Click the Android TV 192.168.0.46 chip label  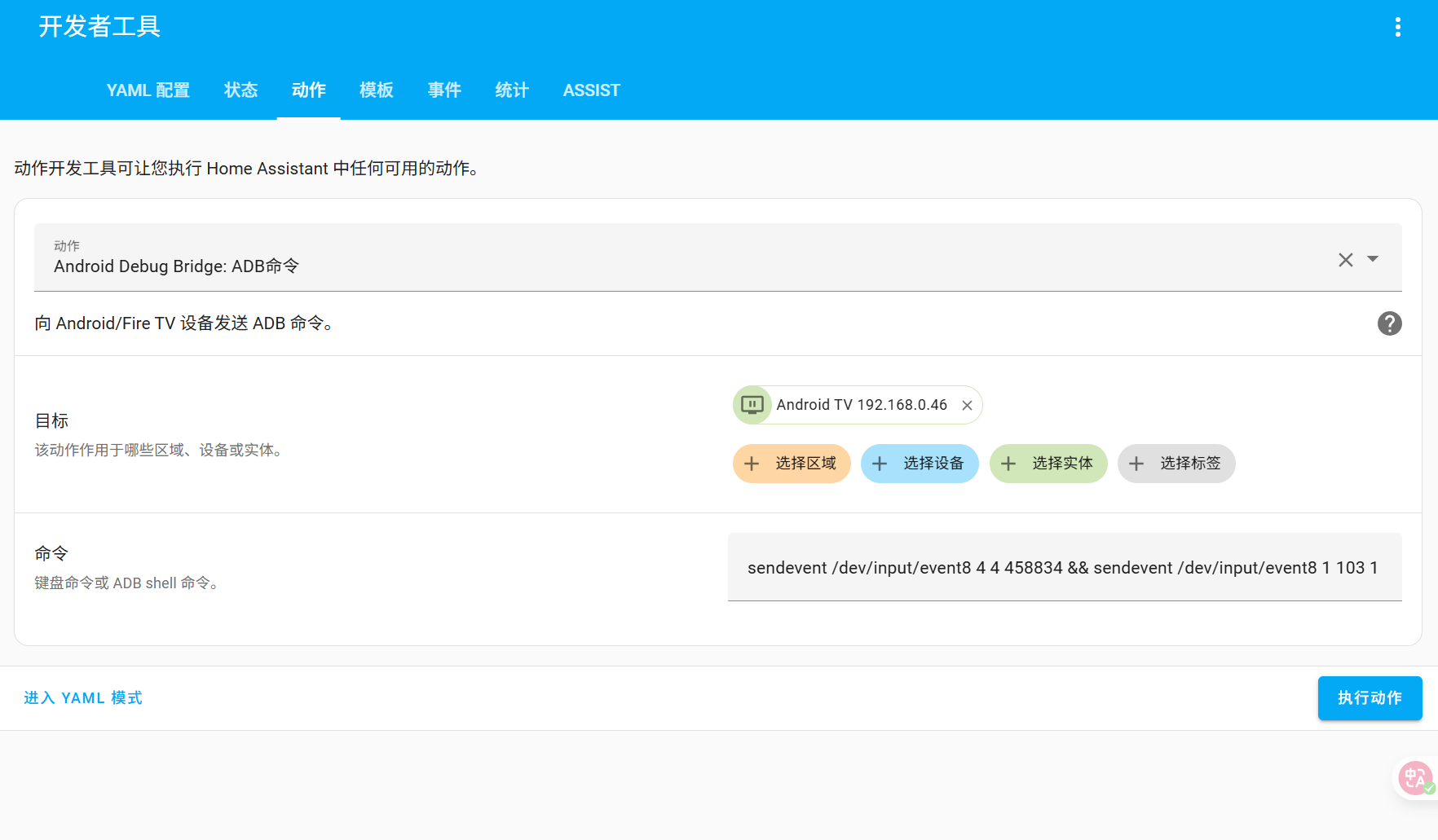(862, 405)
